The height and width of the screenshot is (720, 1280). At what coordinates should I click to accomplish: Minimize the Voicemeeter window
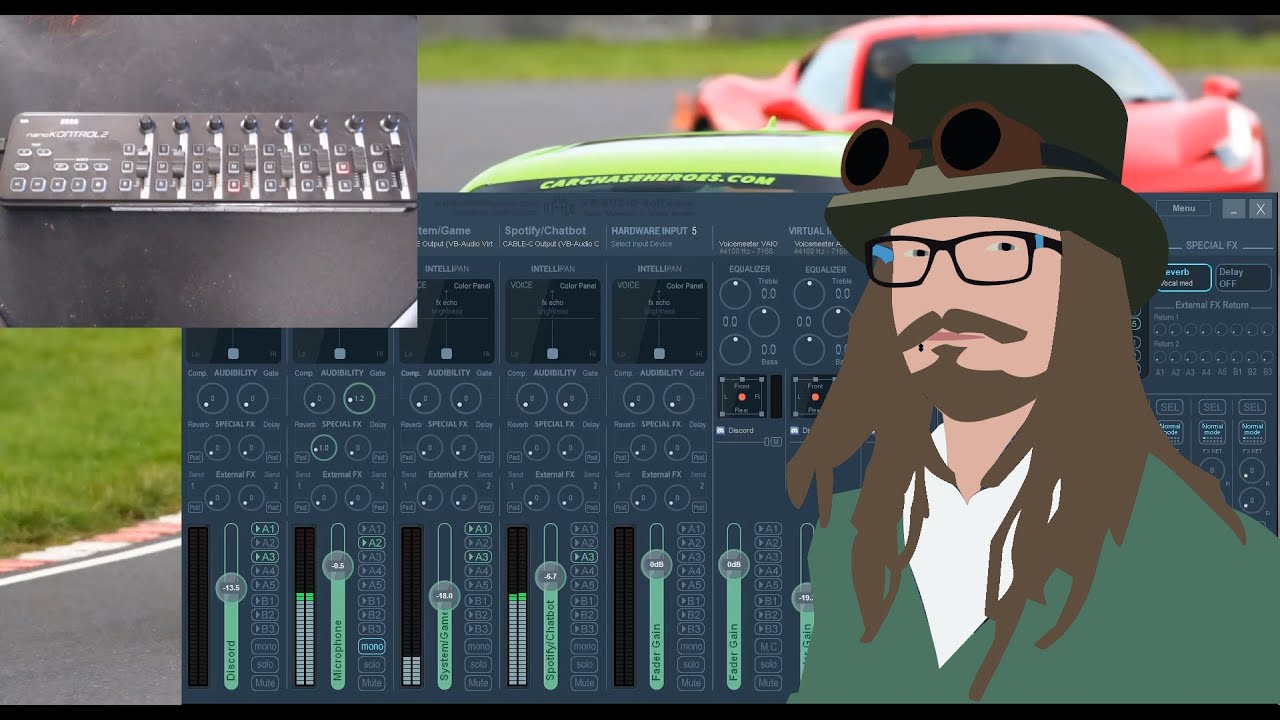tap(1233, 208)
